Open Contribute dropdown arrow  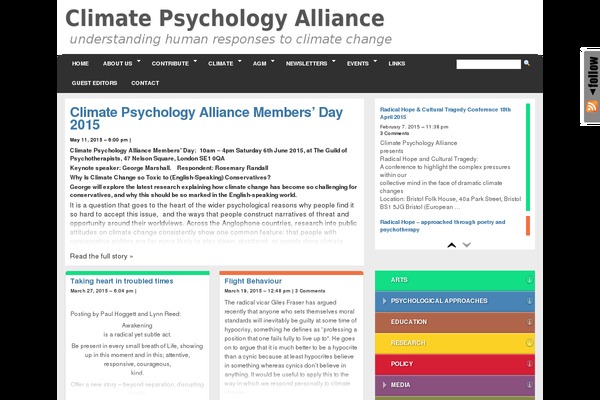[195, 61]
